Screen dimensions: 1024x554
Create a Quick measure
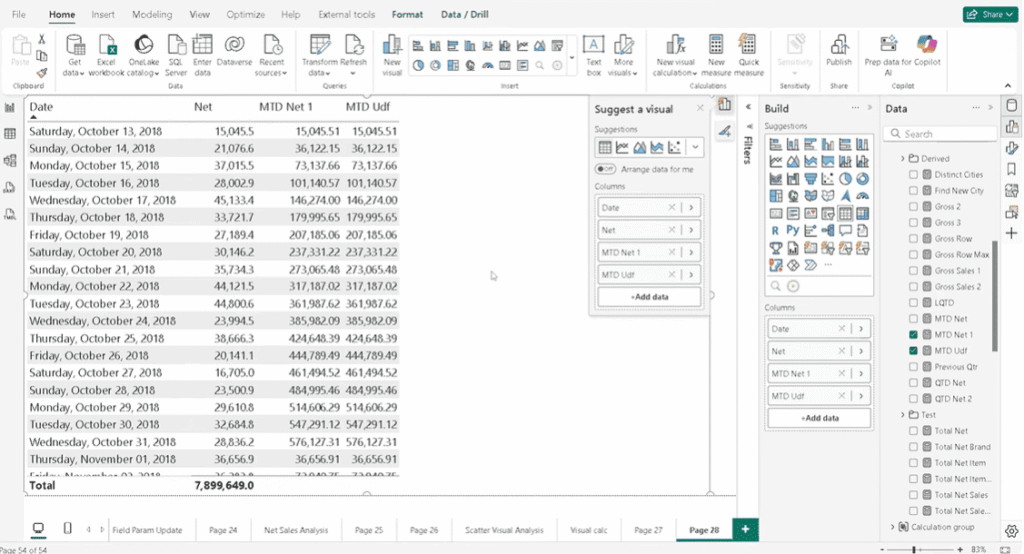click(x=748, y=55)
